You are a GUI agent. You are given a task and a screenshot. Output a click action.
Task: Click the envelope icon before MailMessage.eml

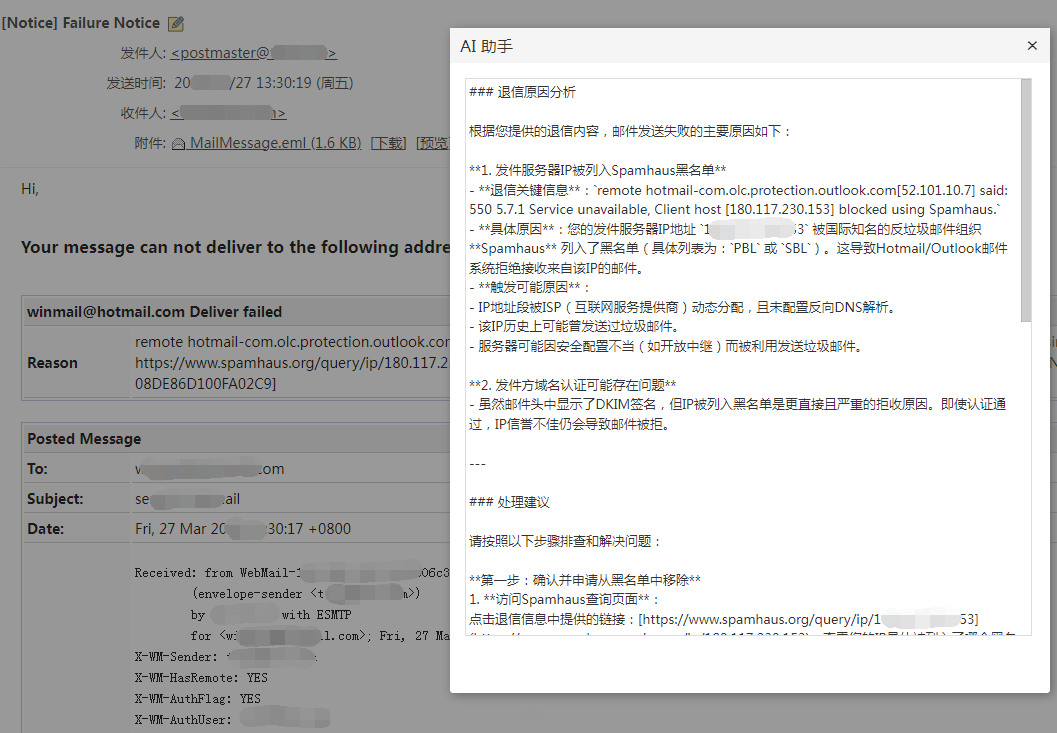178,144
